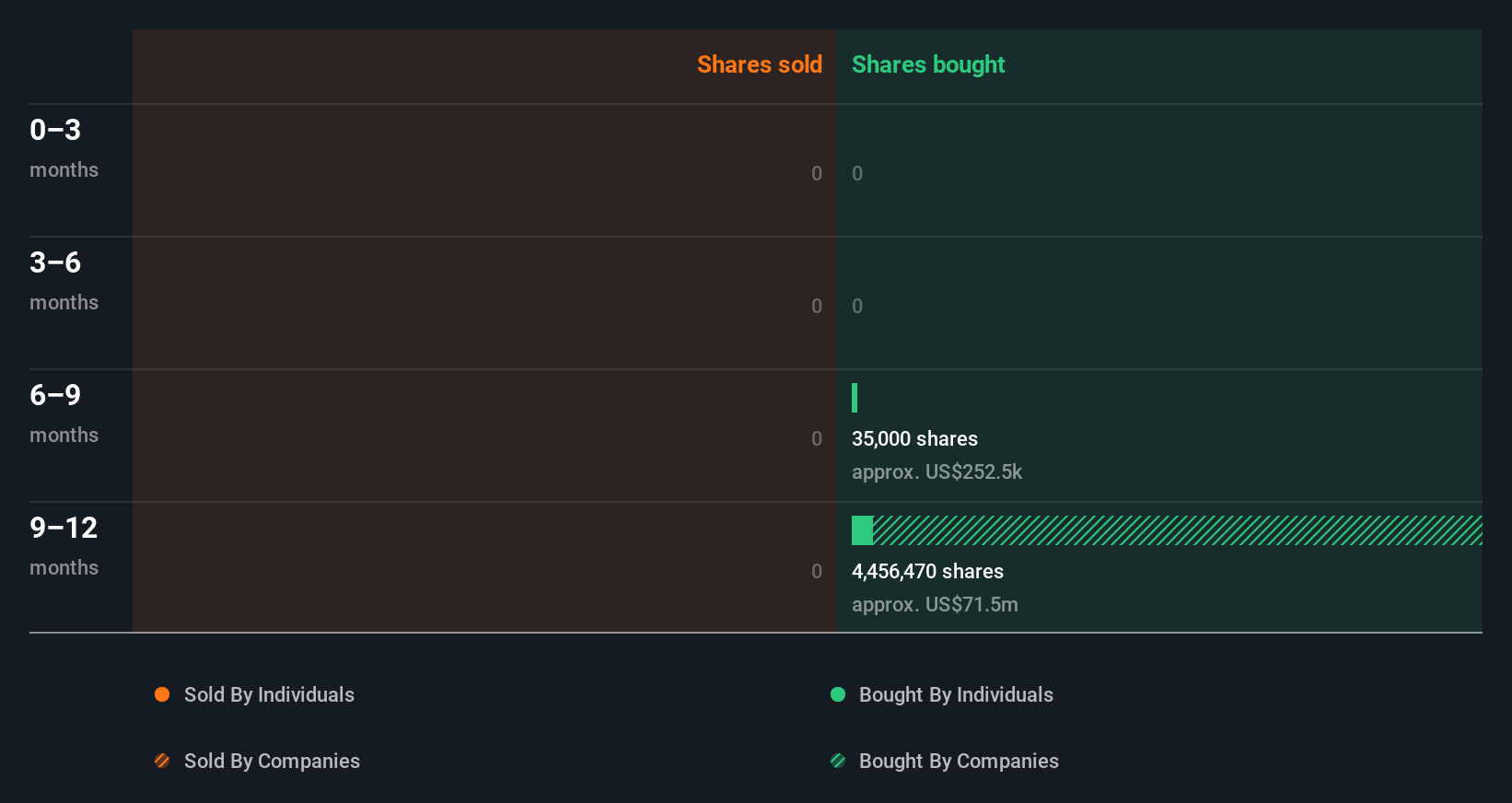
Task: Select the 3–6 months row label
Action: (x=64, y=280)
